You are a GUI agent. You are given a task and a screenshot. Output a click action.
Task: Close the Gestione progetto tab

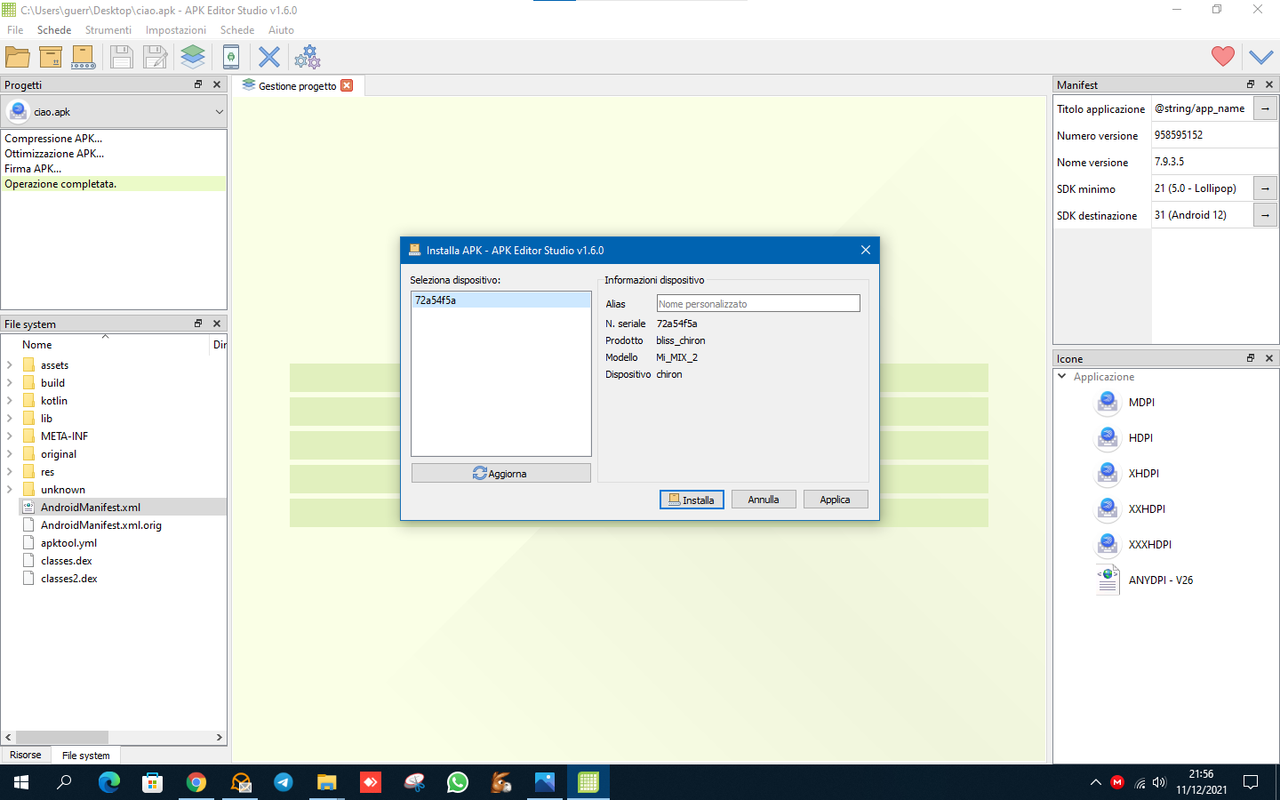(347, 85)
